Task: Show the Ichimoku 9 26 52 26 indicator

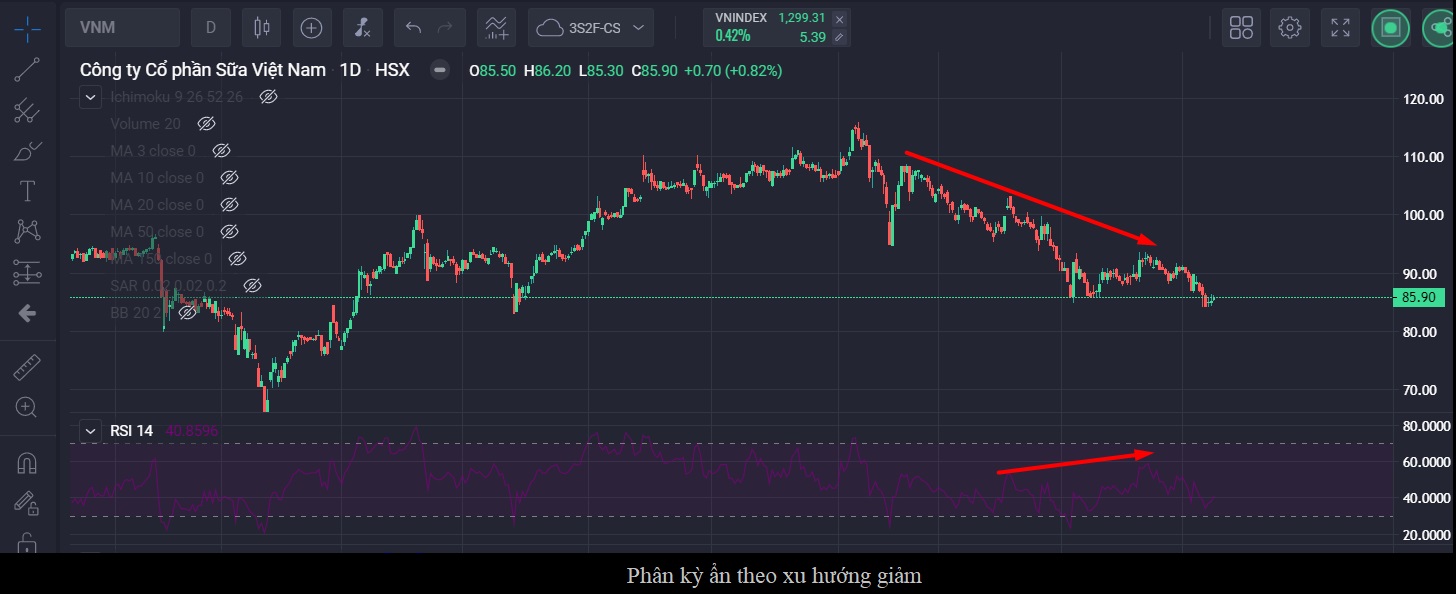Action: [x=268, y=97]
